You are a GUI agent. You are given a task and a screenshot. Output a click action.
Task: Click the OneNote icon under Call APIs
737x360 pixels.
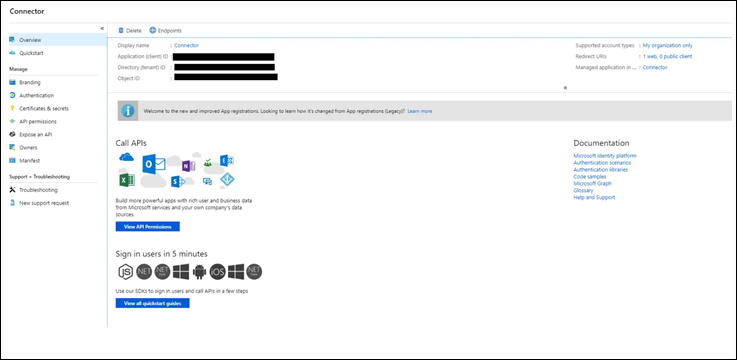pyautogui.click(x=188, y=166)
